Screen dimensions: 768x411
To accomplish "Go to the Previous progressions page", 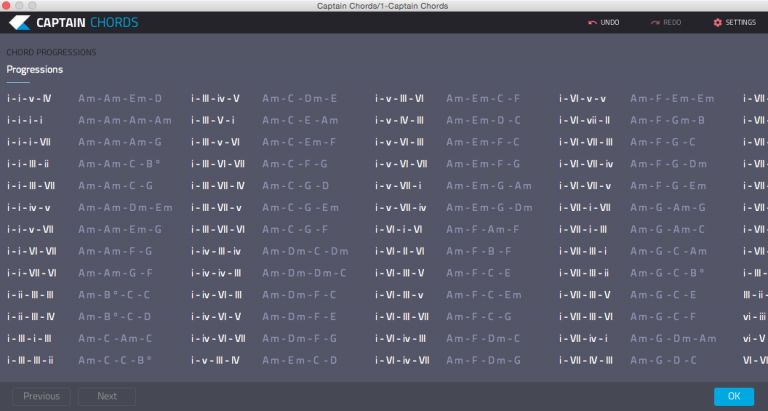I will [x=41, y=396].
